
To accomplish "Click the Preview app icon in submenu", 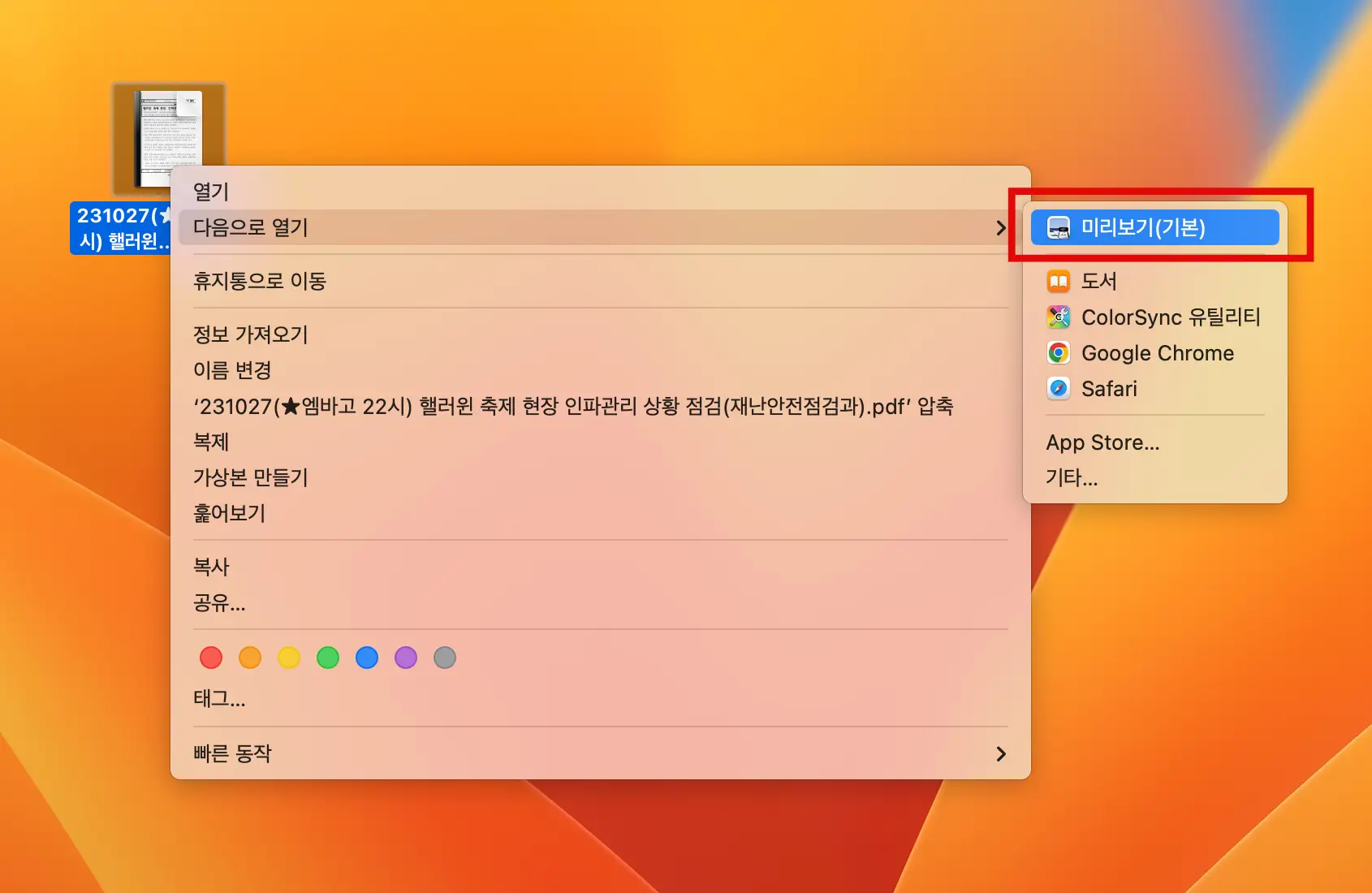I will (x=1059, y=228).
